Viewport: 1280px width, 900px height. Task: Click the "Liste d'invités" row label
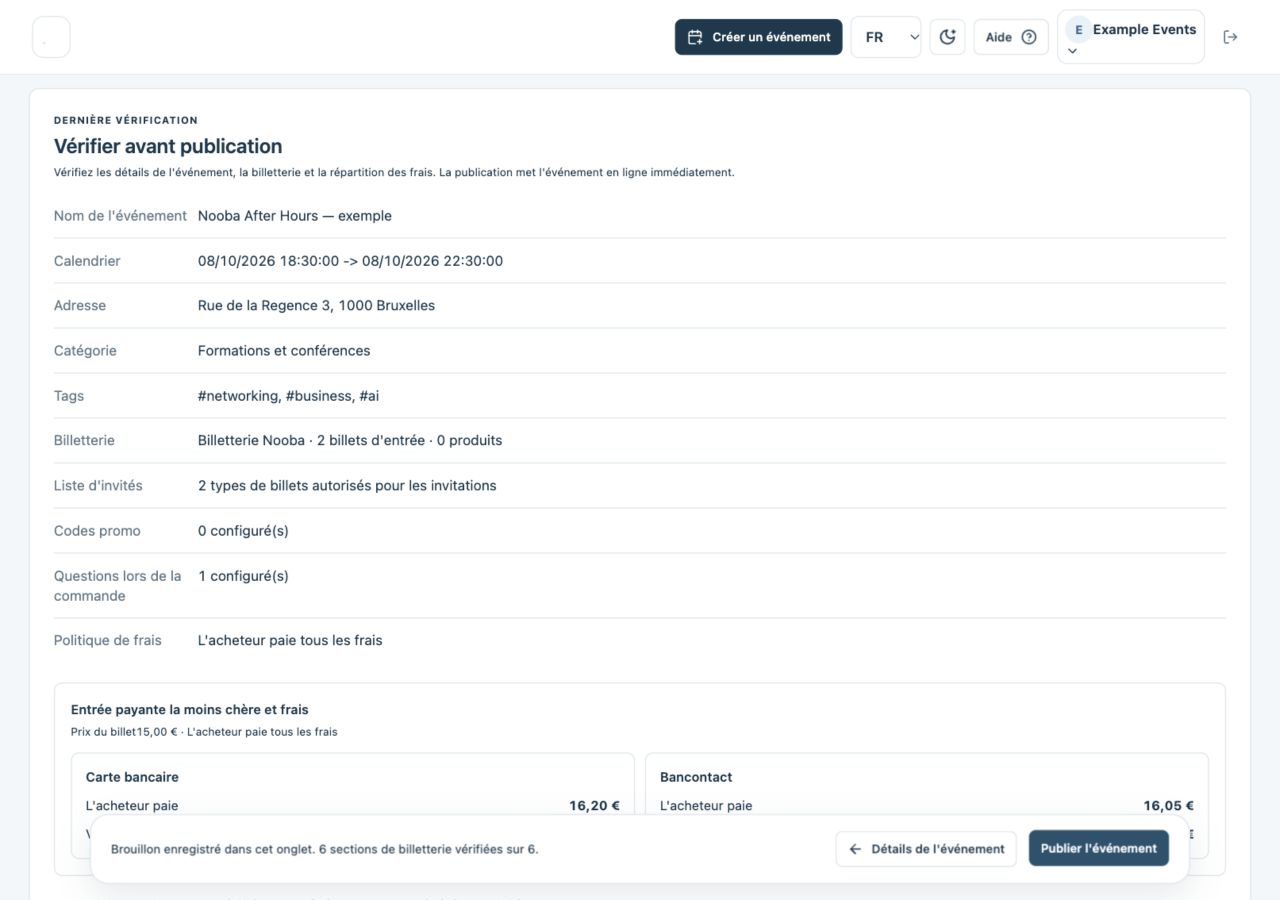98,486
